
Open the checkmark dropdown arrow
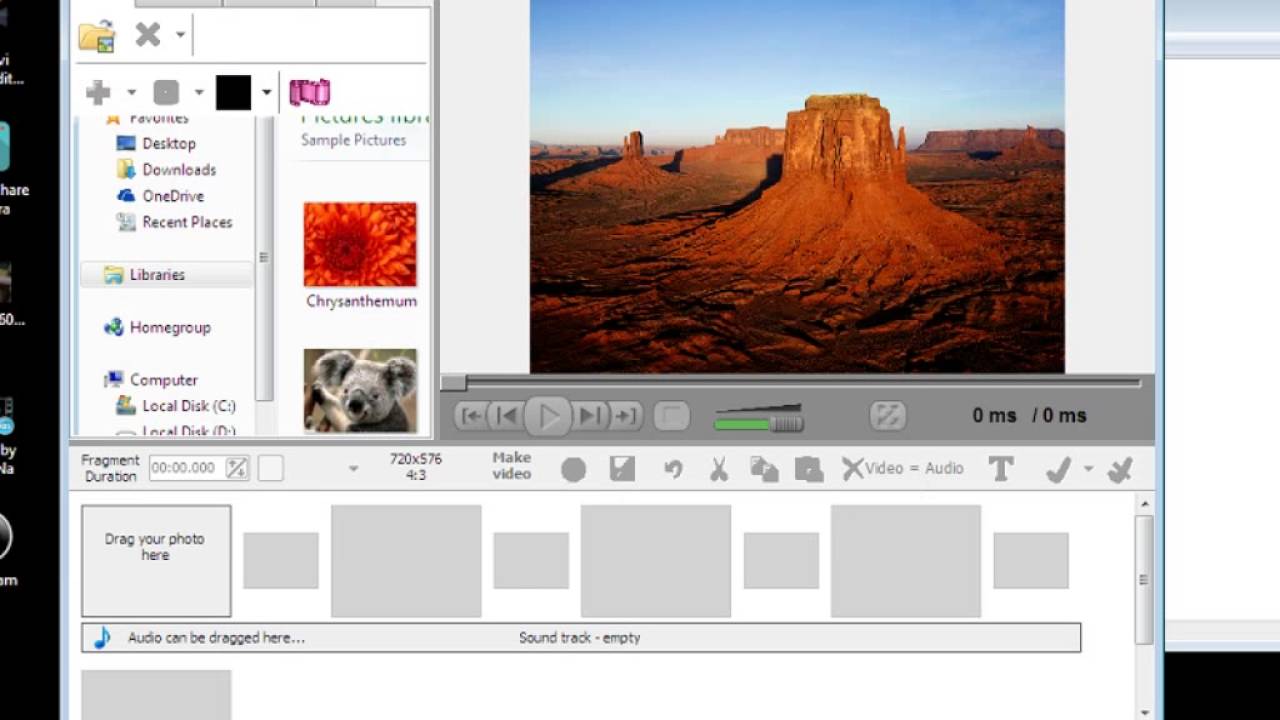point(1088,468)
